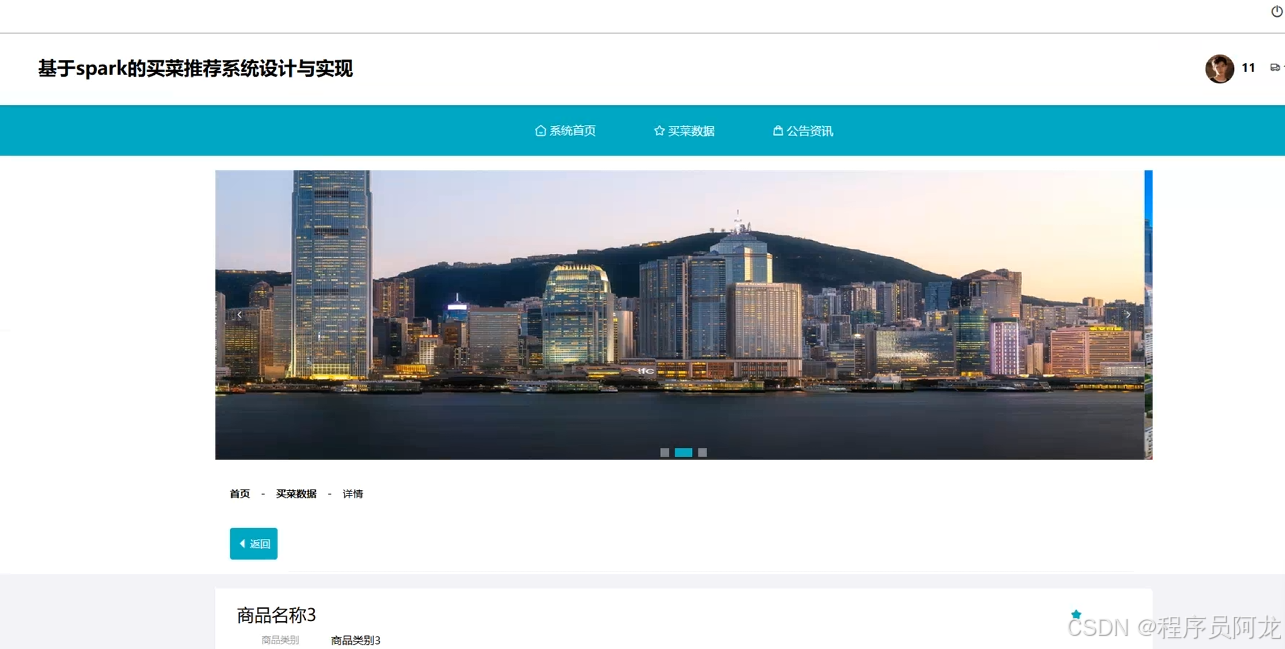This screenshot has height=649, width=1285.
Task: Click the delivery truck icon in the header
Action: 1277,67
